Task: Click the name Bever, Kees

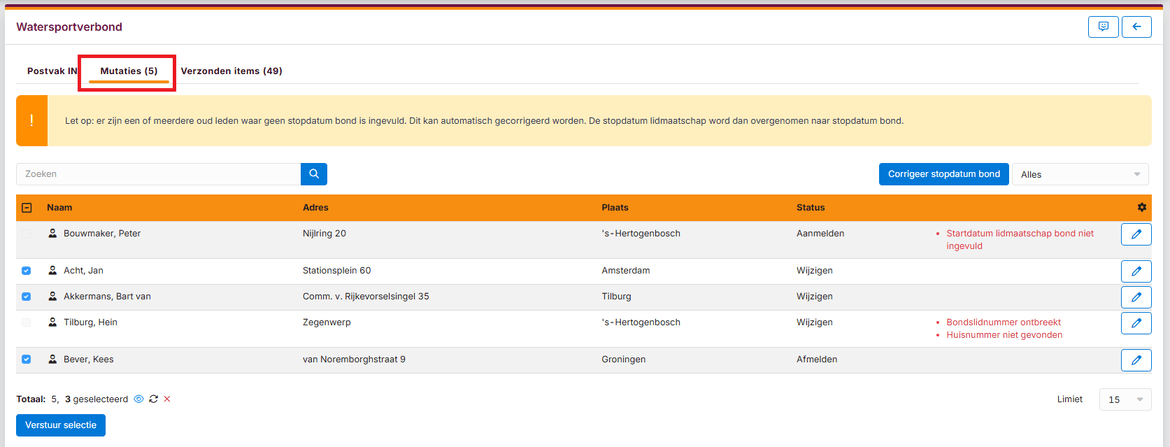Action: (x=89, y=359)
